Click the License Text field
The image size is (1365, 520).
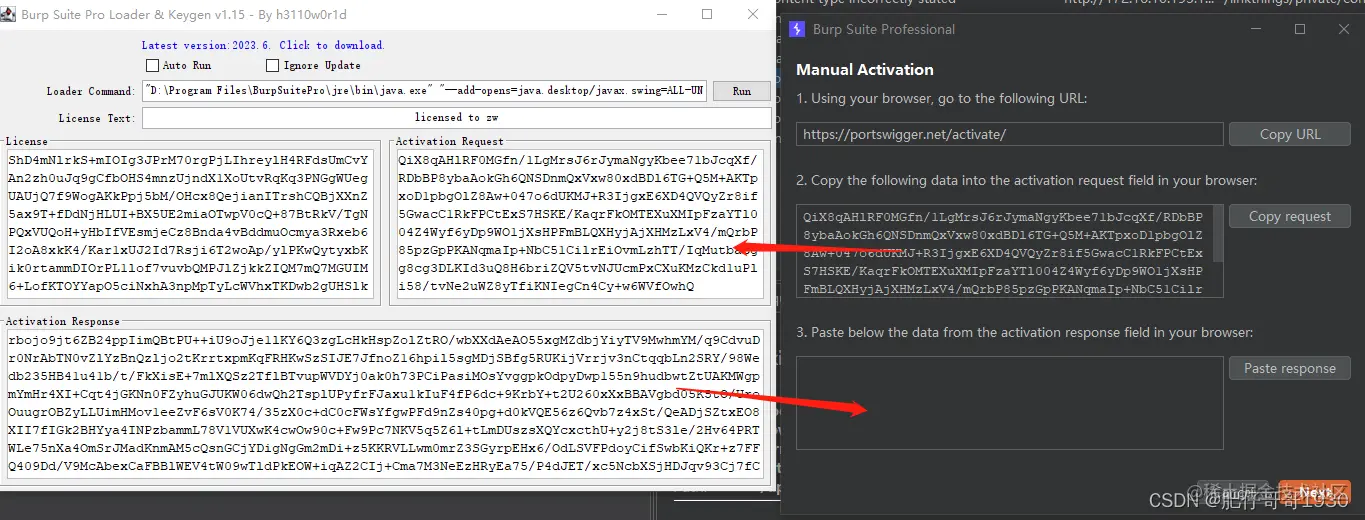tap(455, 118)
